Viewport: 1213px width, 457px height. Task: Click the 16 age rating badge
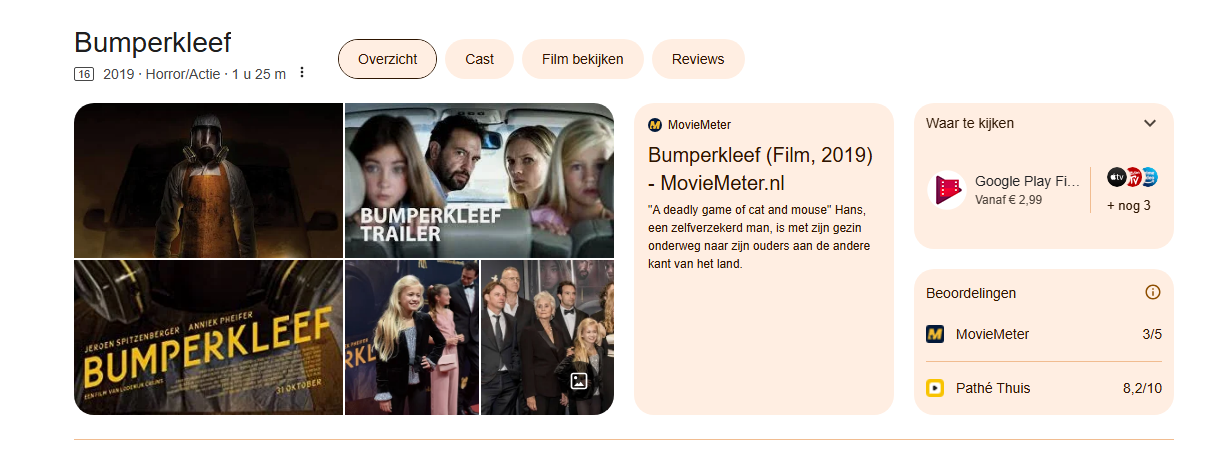84,74
